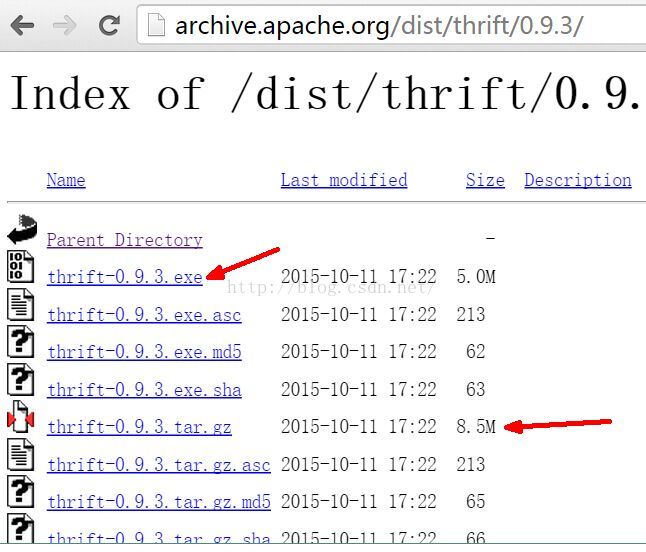The width and height of the screenshot is (646, 552).
Task: Click the Parent Directory back-arrow icon
Action: coord(22,234)
